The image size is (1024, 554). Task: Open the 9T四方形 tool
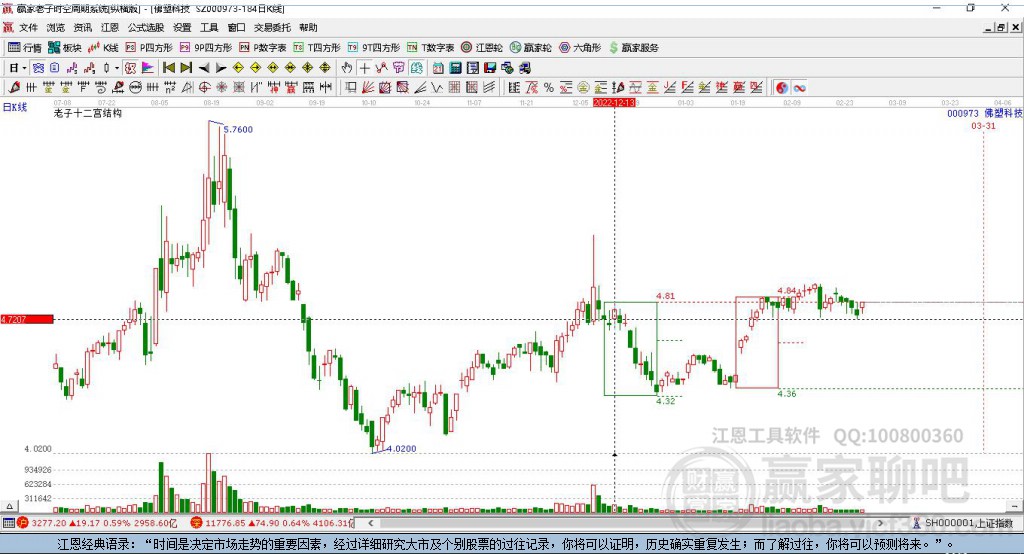[x=374, y=48]
